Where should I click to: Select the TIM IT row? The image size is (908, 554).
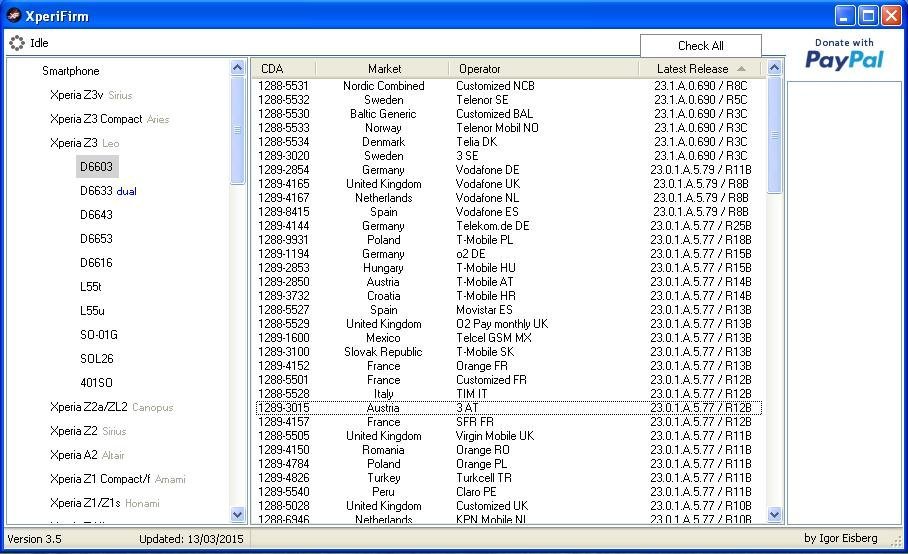pyautogui.click(x=508, y=394)
